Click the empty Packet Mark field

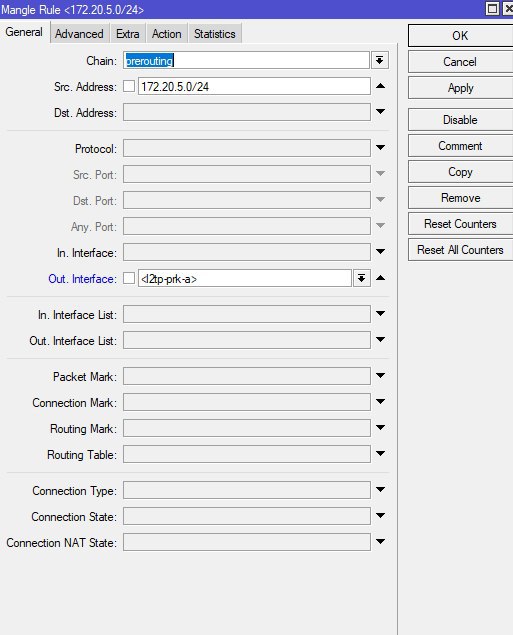coord(247,376)
